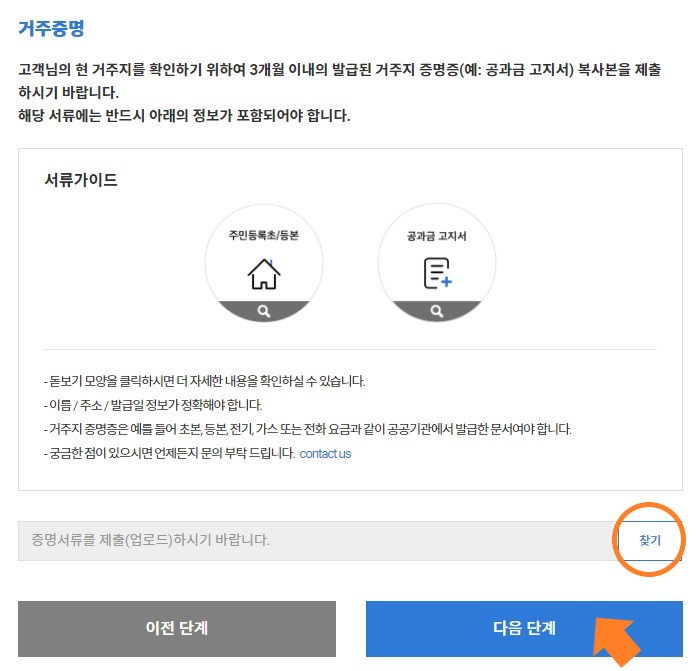Click the 해당 서류에는 반드시 sentence
The image size is (696, 671).
(184, 116)
